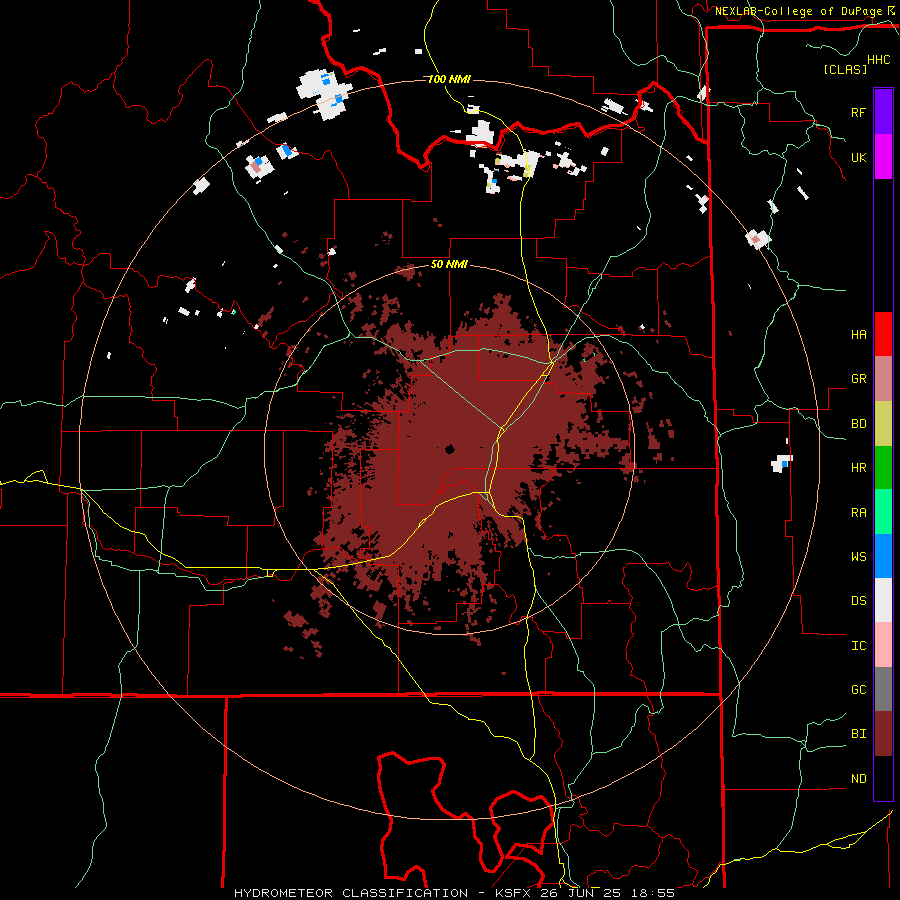Click the 'UK' legend label
Image resolution: width=900 pixels, height=900 pixels.
tap(858, 157)
